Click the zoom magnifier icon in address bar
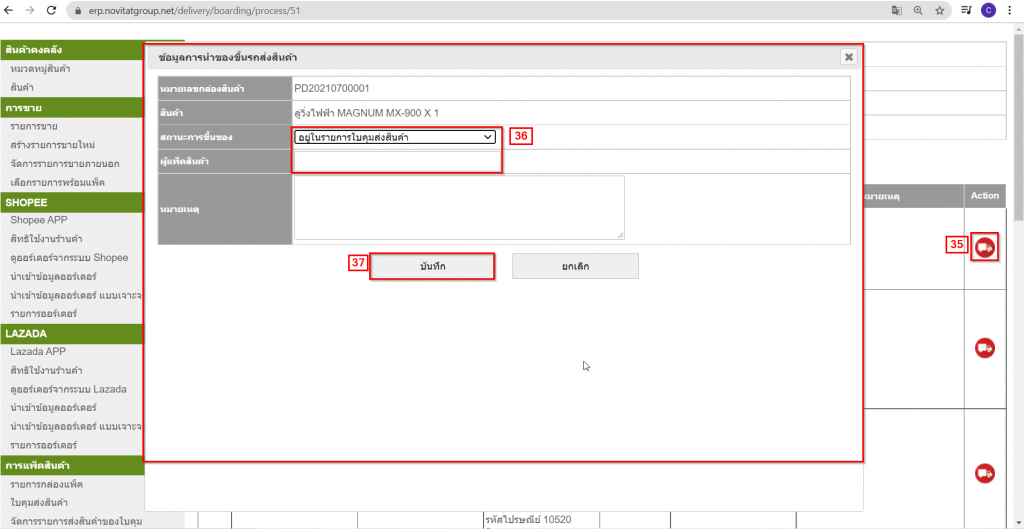Image resolution: width=1024 pixels, height=529 pixels. [x=918, y=10]
